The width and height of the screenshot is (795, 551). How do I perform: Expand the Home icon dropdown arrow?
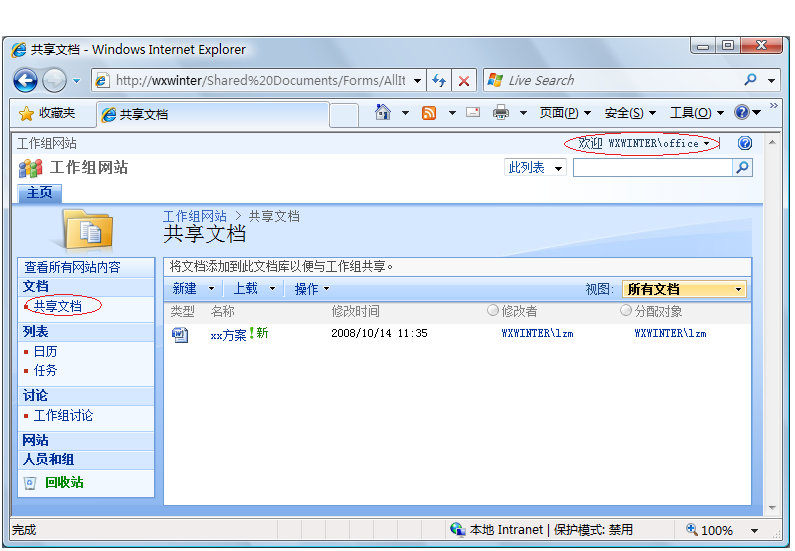click(x=405, y=113)
